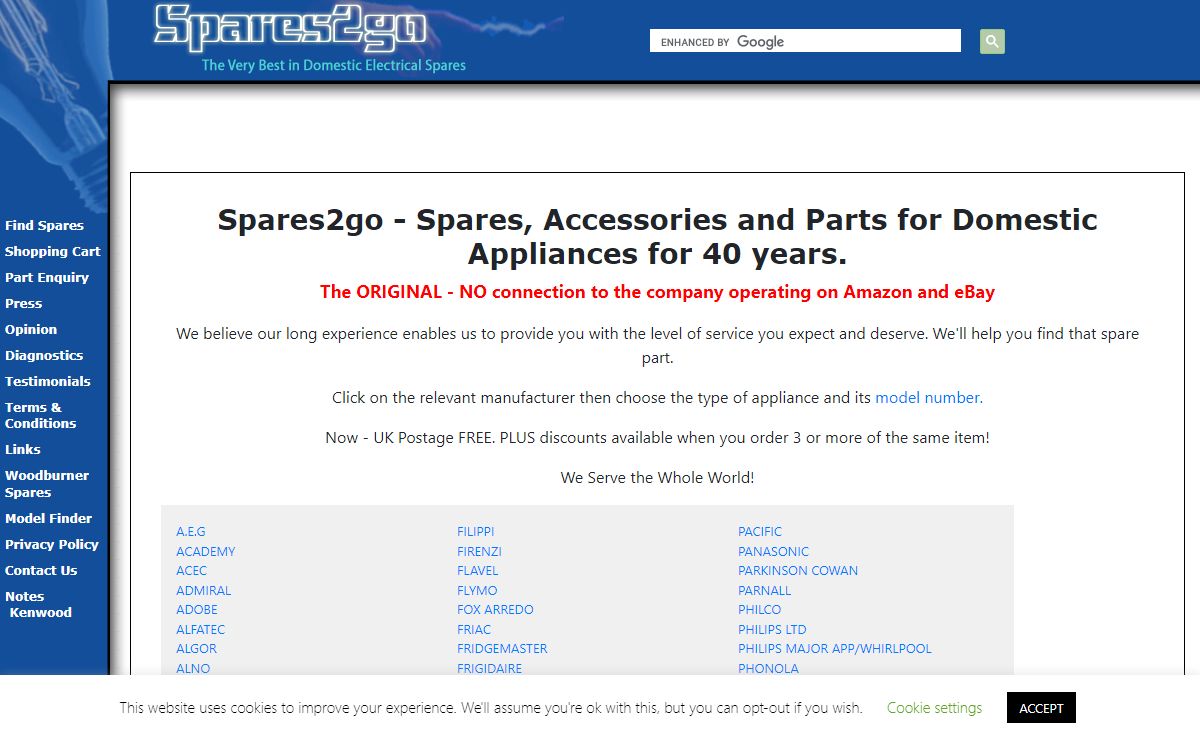
Task: Select manufacturer FRIGIDAIRE
Action: tap(489, 668)
